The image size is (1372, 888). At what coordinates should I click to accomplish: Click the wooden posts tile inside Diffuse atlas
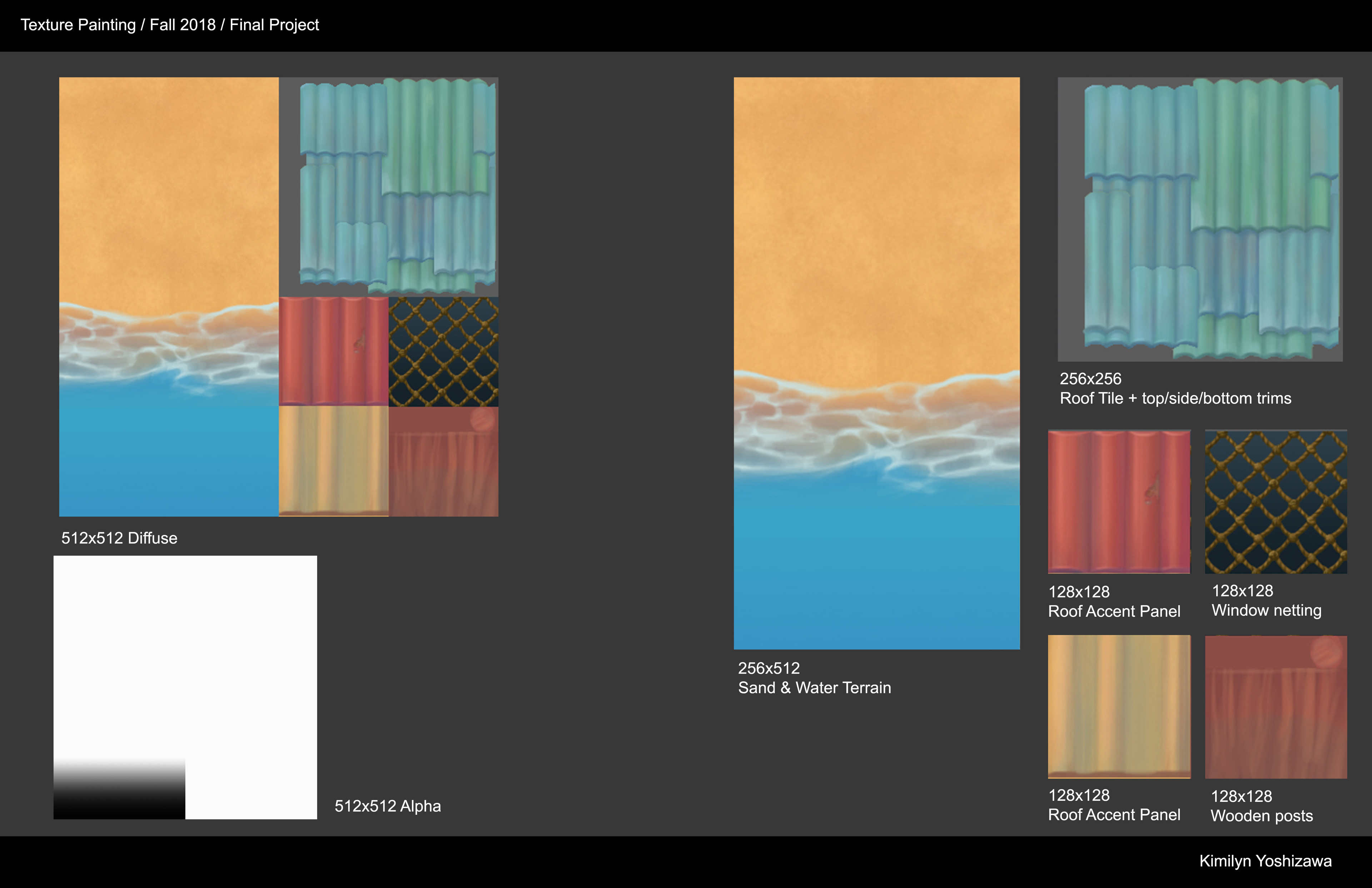(444, 462)
